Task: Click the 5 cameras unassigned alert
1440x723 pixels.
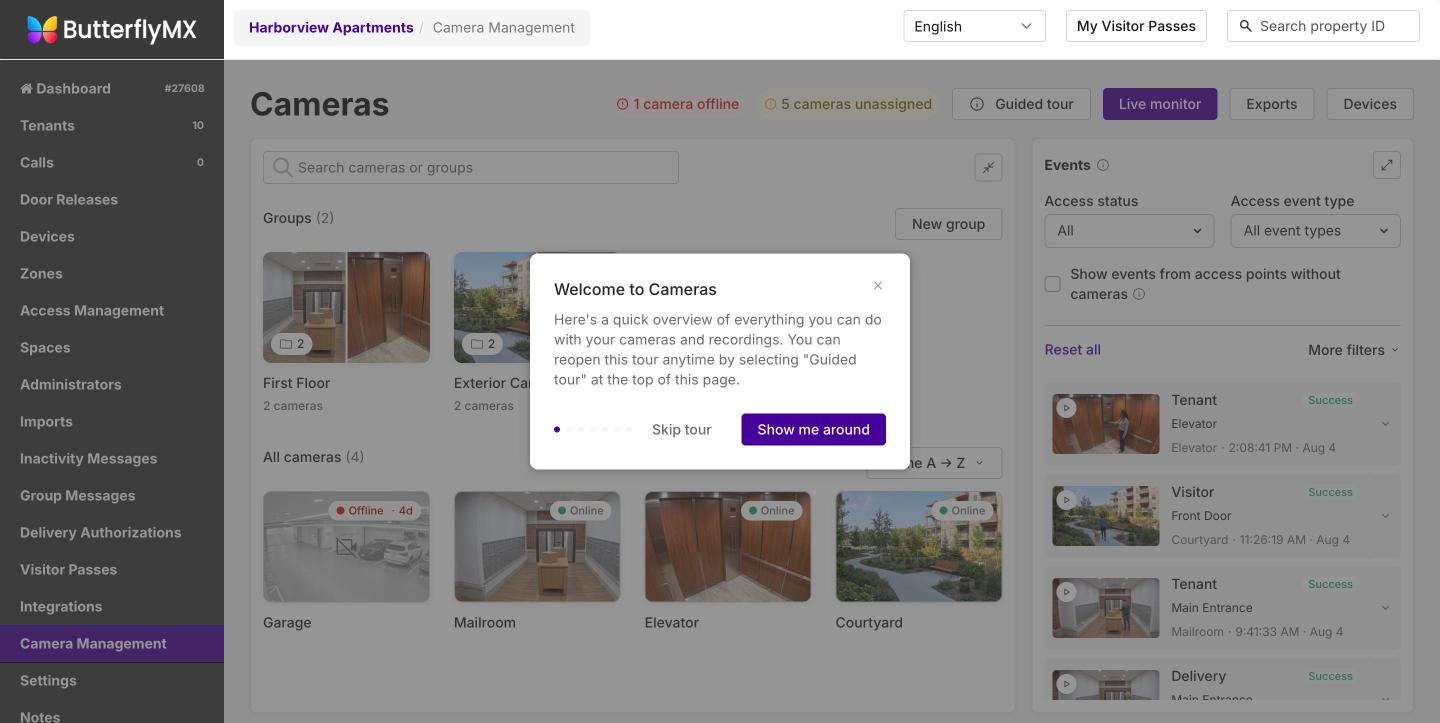Action: [x=847, y=104]
